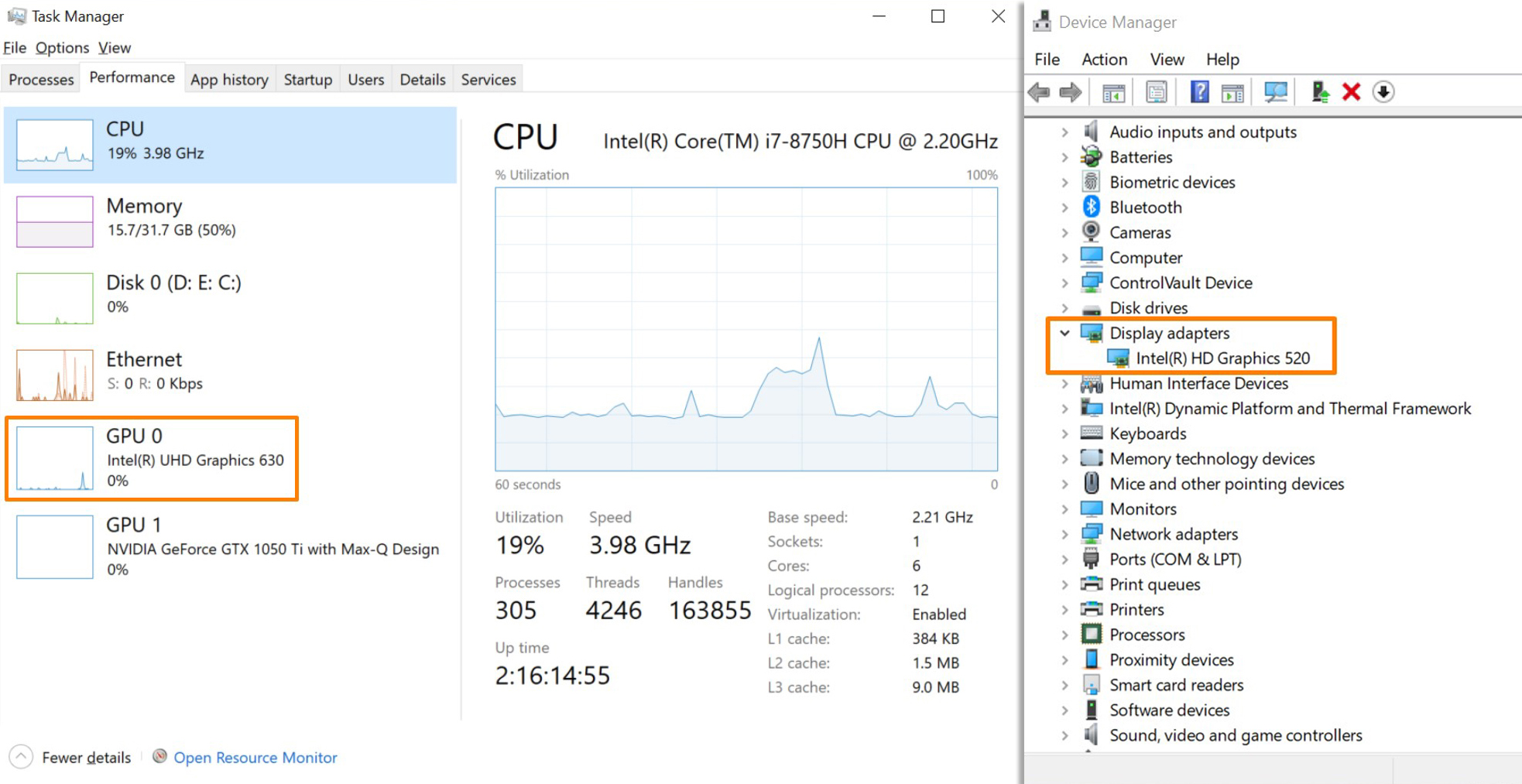
Task: Open the Options menu in Task Manager
Action: [62, 47]
